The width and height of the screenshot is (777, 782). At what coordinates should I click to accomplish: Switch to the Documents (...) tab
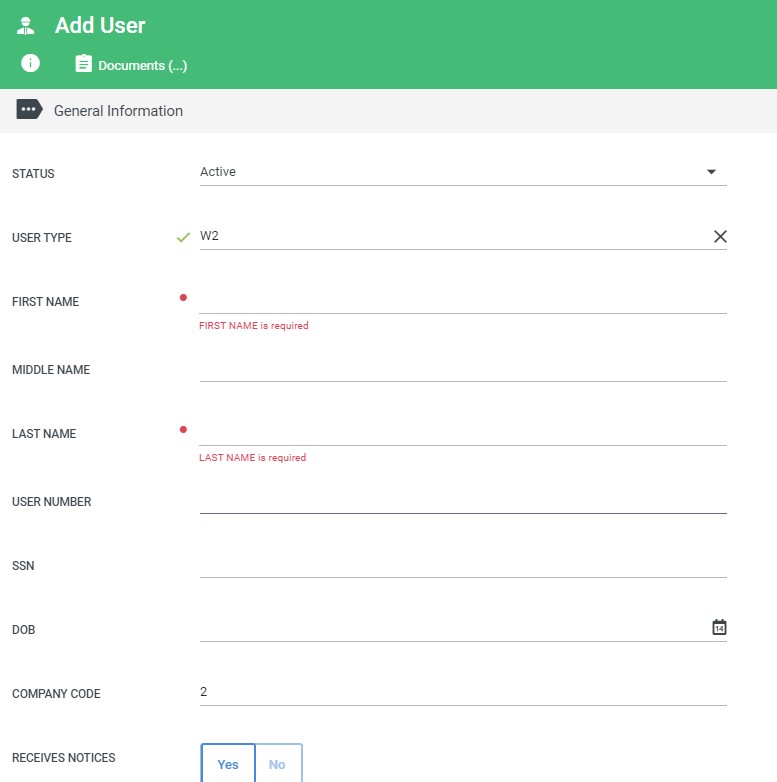pyautogui.click(x=142, y=65)
